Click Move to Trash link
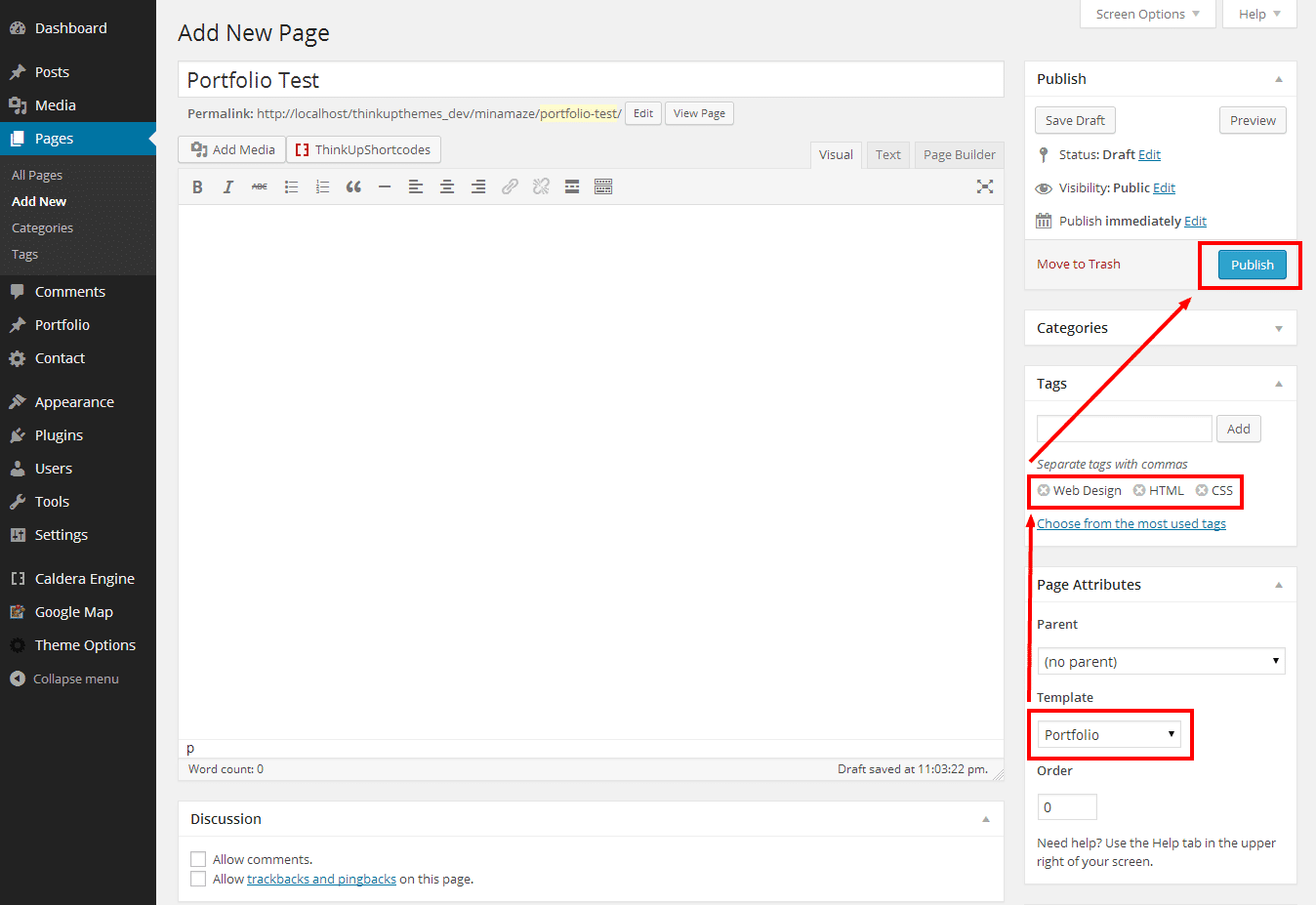1316x905 pixels. (x=1079, y=265)
